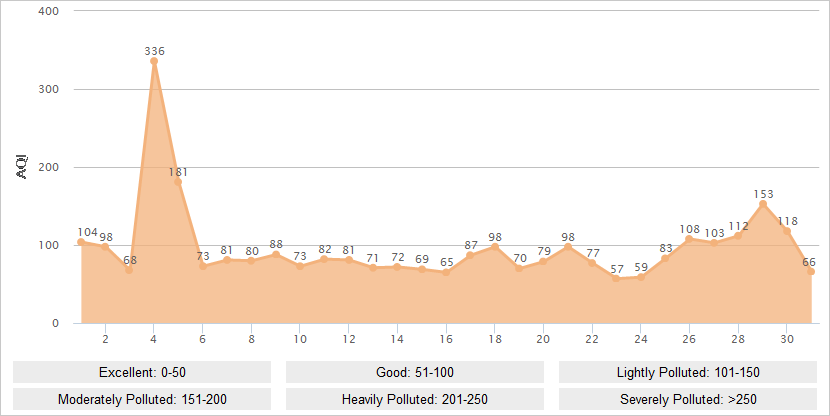Click the data point marker under 118
The image size is (830, 416).
(x=787, y=231)
